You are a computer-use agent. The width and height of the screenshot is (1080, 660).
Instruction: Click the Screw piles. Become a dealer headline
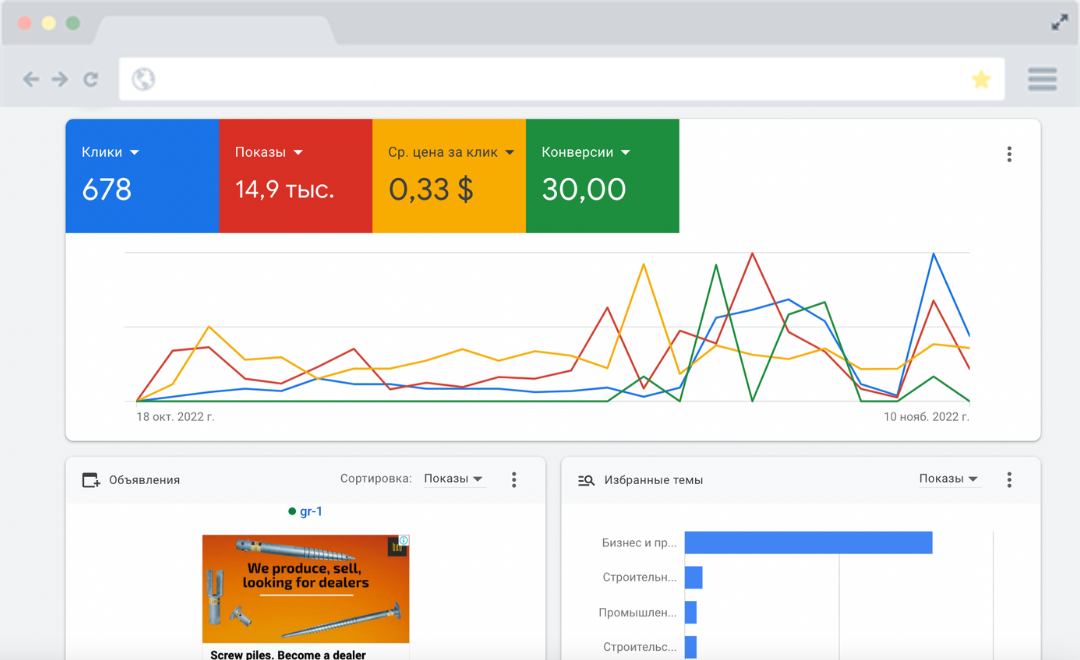[288, 654]
